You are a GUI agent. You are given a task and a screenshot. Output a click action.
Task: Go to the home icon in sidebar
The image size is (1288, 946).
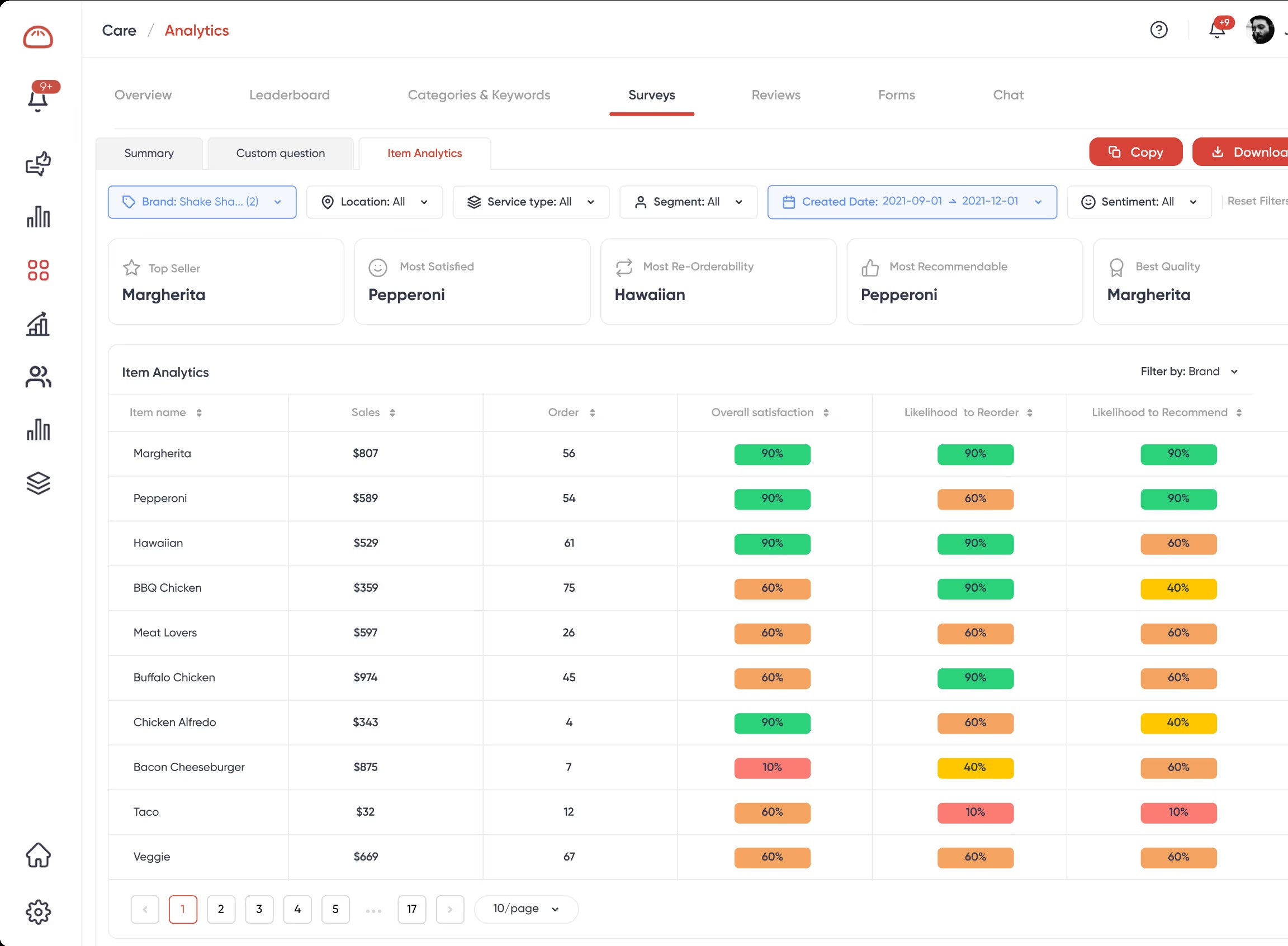[38, 855]
